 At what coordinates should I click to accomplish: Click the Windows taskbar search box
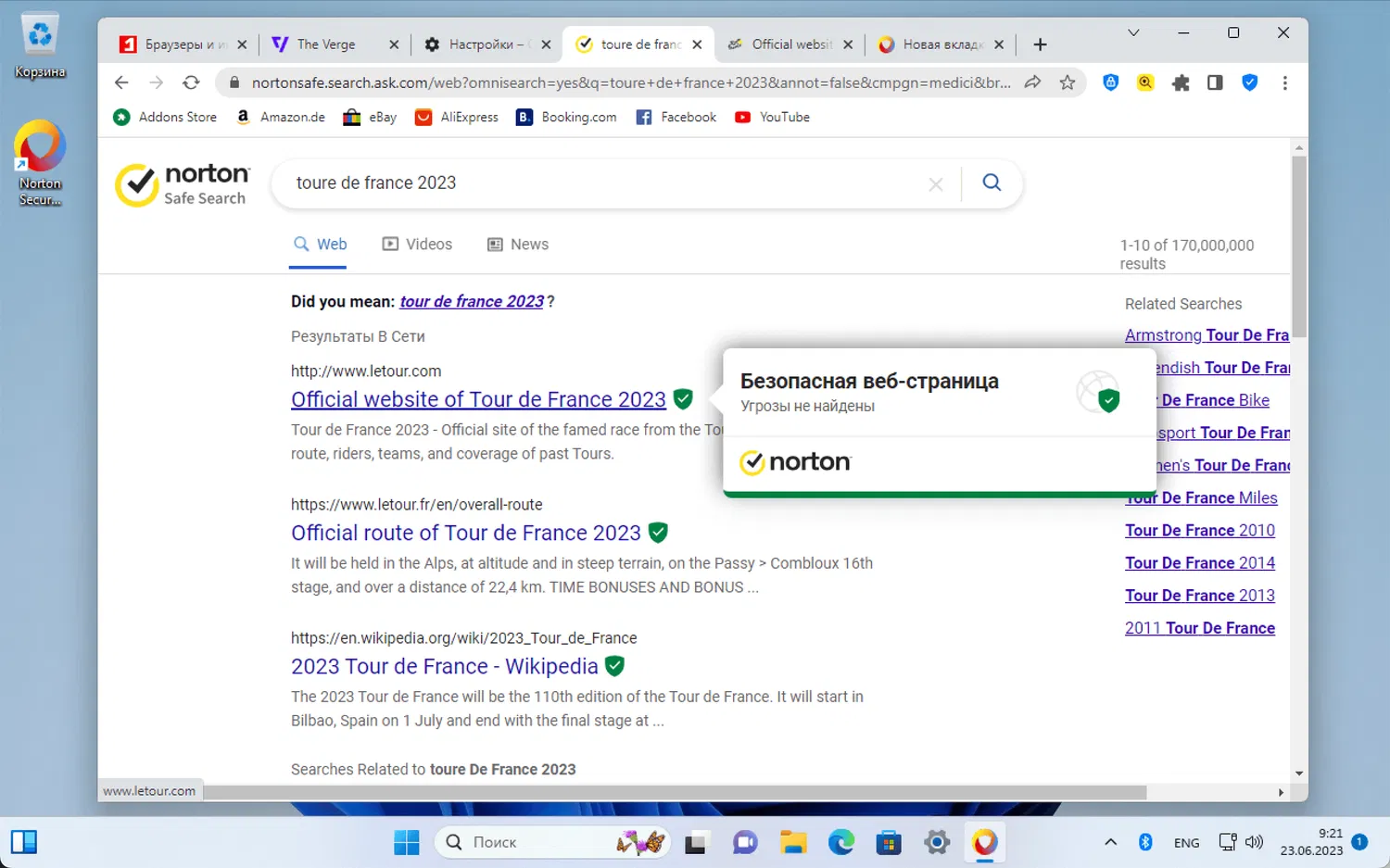pos(552,842)
